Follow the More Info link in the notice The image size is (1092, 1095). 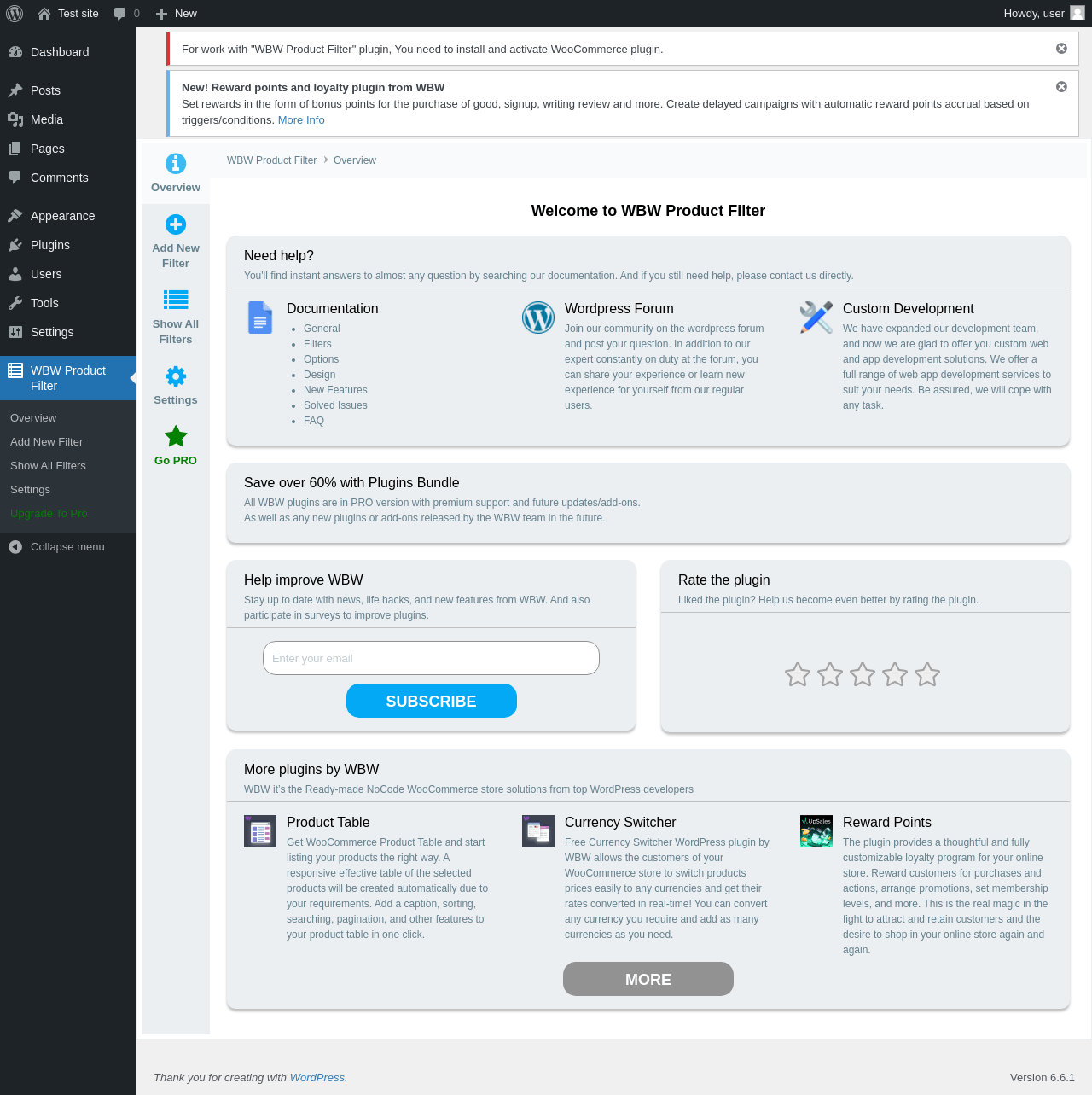(301, 120)
